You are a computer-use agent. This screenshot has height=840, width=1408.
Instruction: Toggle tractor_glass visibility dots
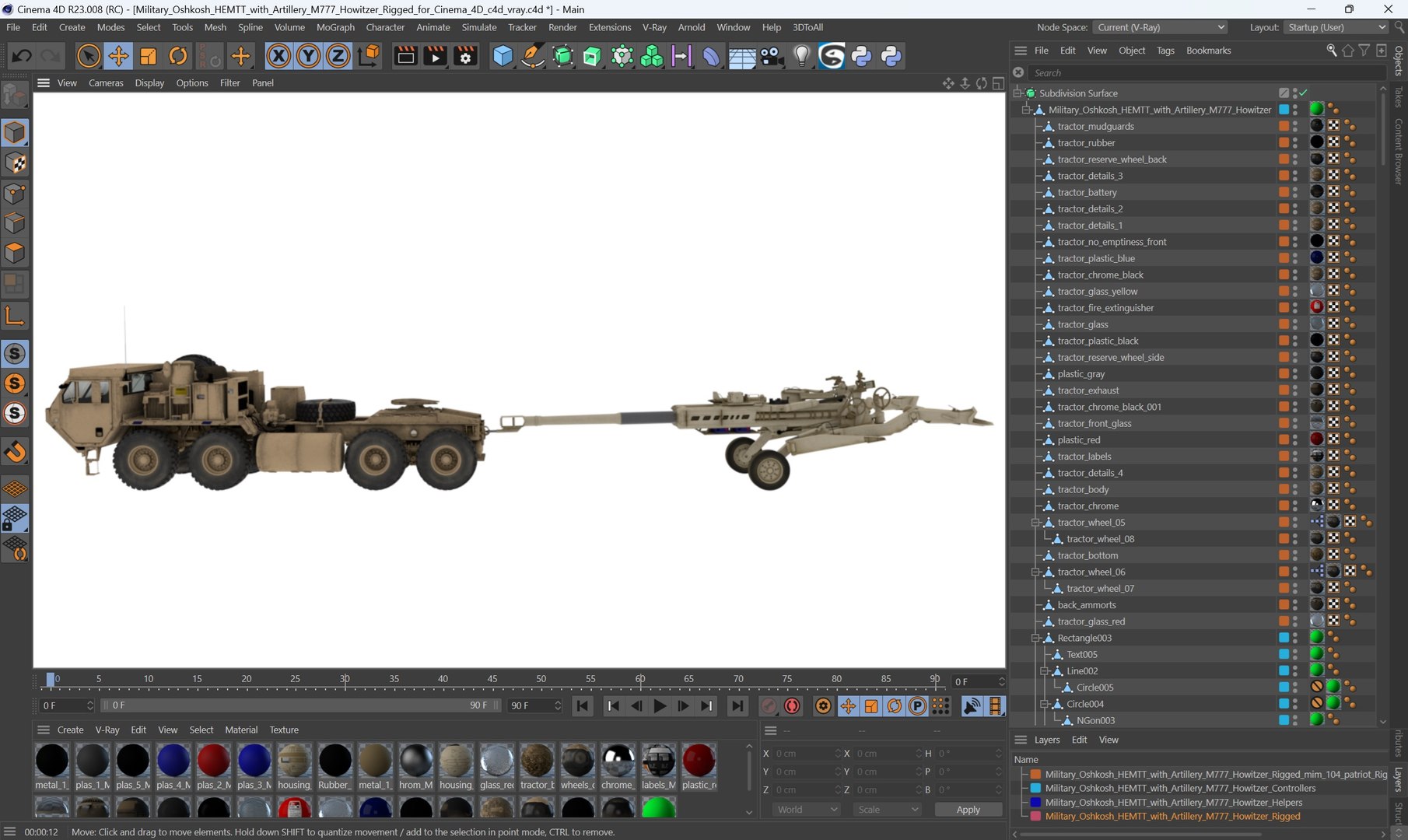pyautogui.click(x=1295, y=324)
